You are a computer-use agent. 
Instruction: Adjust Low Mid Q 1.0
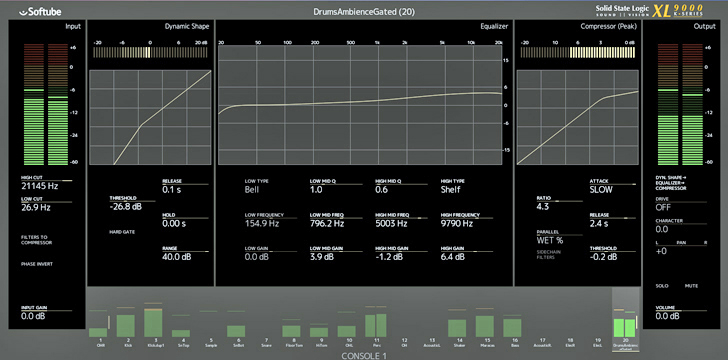click(336, 186)
